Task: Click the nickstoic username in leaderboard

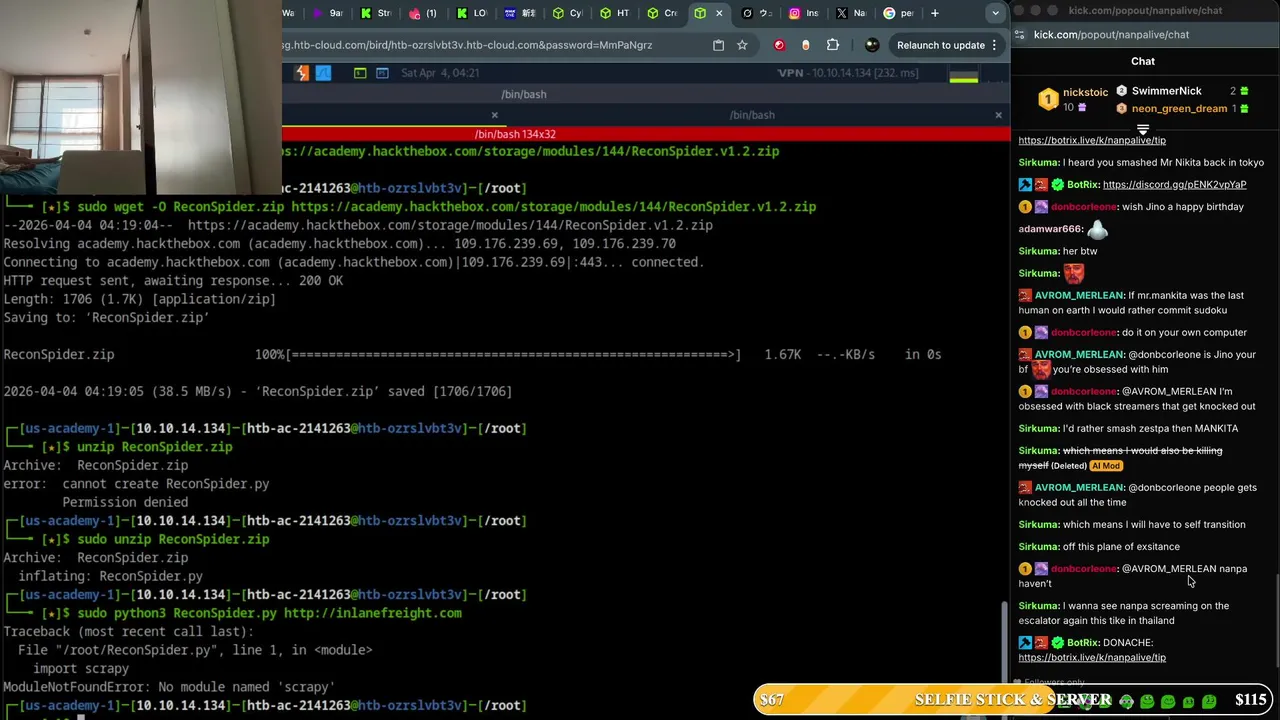Action: pos(1085,92)
